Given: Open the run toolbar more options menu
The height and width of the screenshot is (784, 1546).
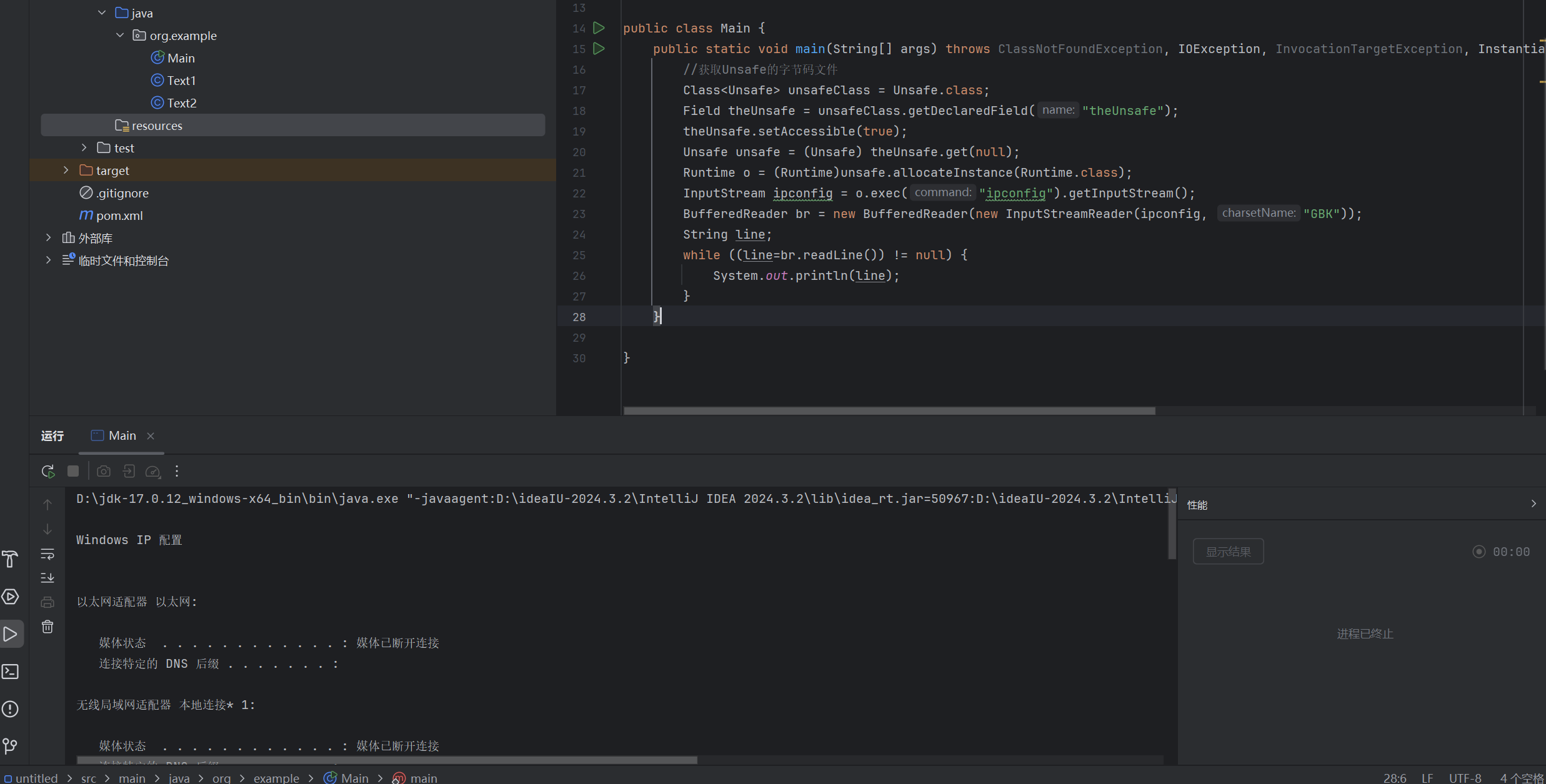Looking at the screenshot, I should click(x=177, y=471).
